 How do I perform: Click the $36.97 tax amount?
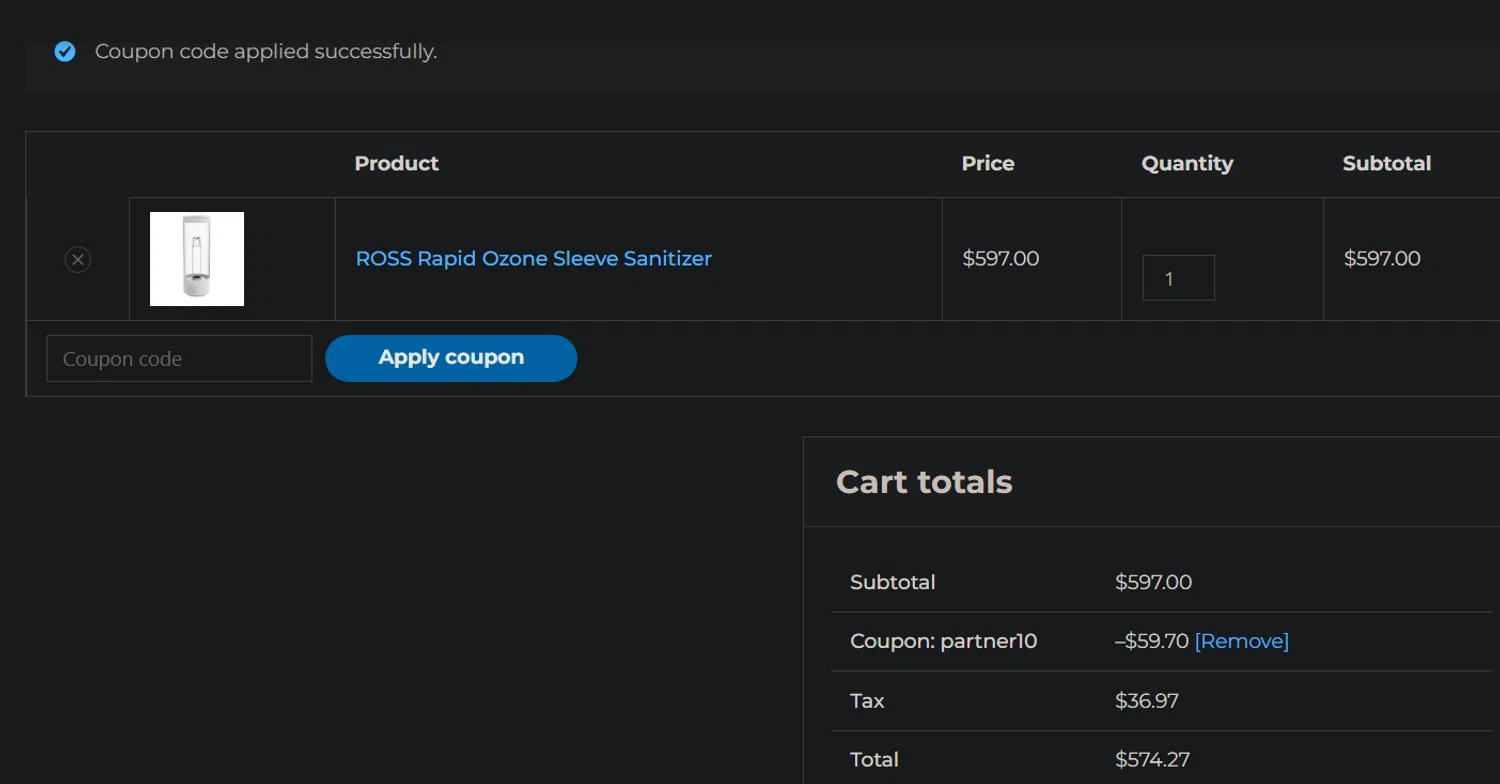click(x=1147, y=701)
